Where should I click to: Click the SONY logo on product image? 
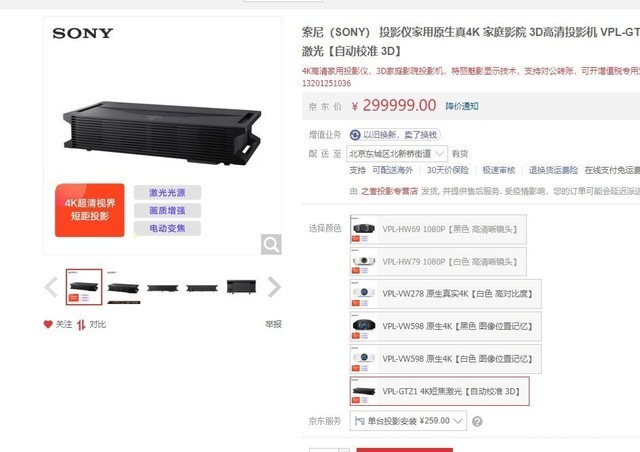pos(83,33)
